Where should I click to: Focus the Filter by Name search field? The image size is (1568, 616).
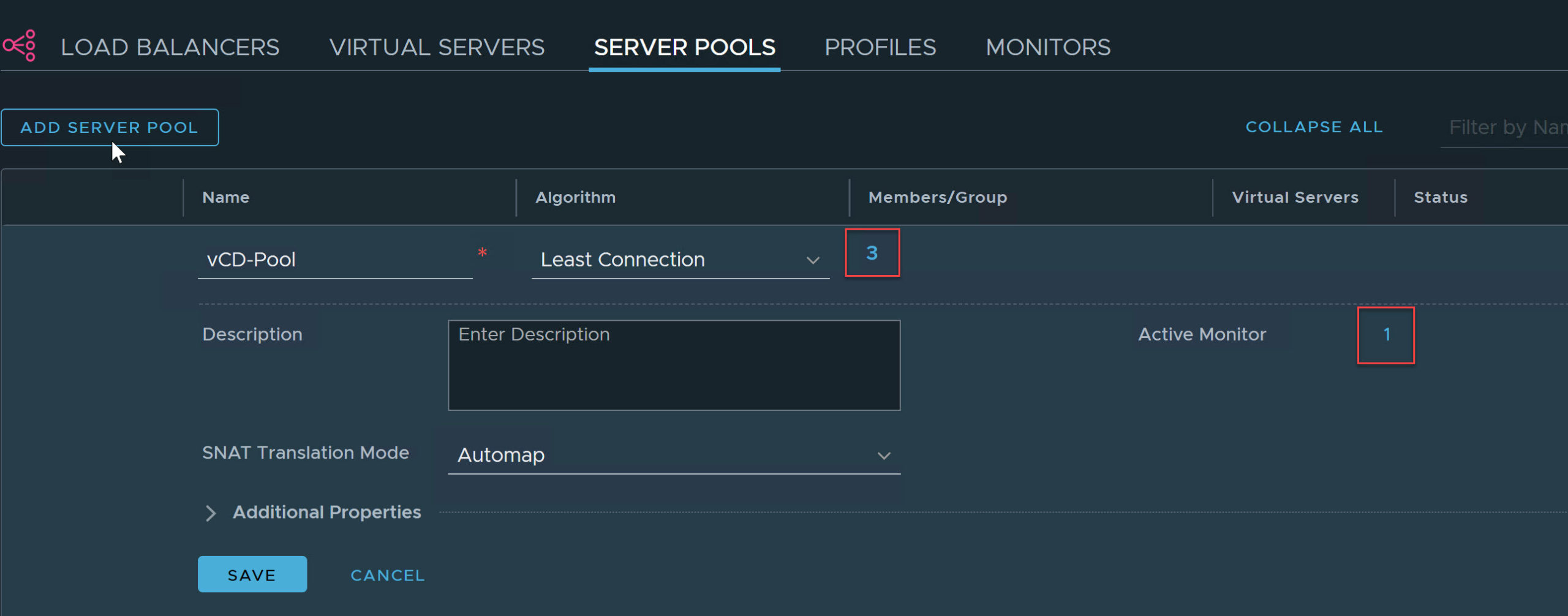[x=1506, y=127]
